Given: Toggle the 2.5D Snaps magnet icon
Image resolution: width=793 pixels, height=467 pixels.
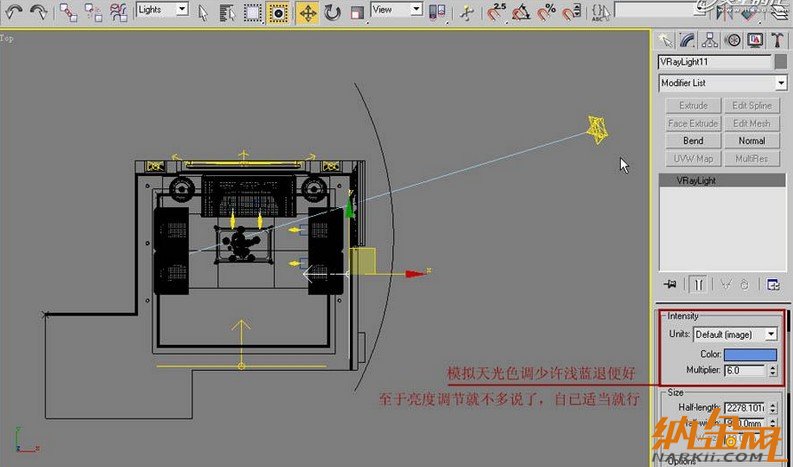Looking at the screenshot, I should [x=496, y=12].
